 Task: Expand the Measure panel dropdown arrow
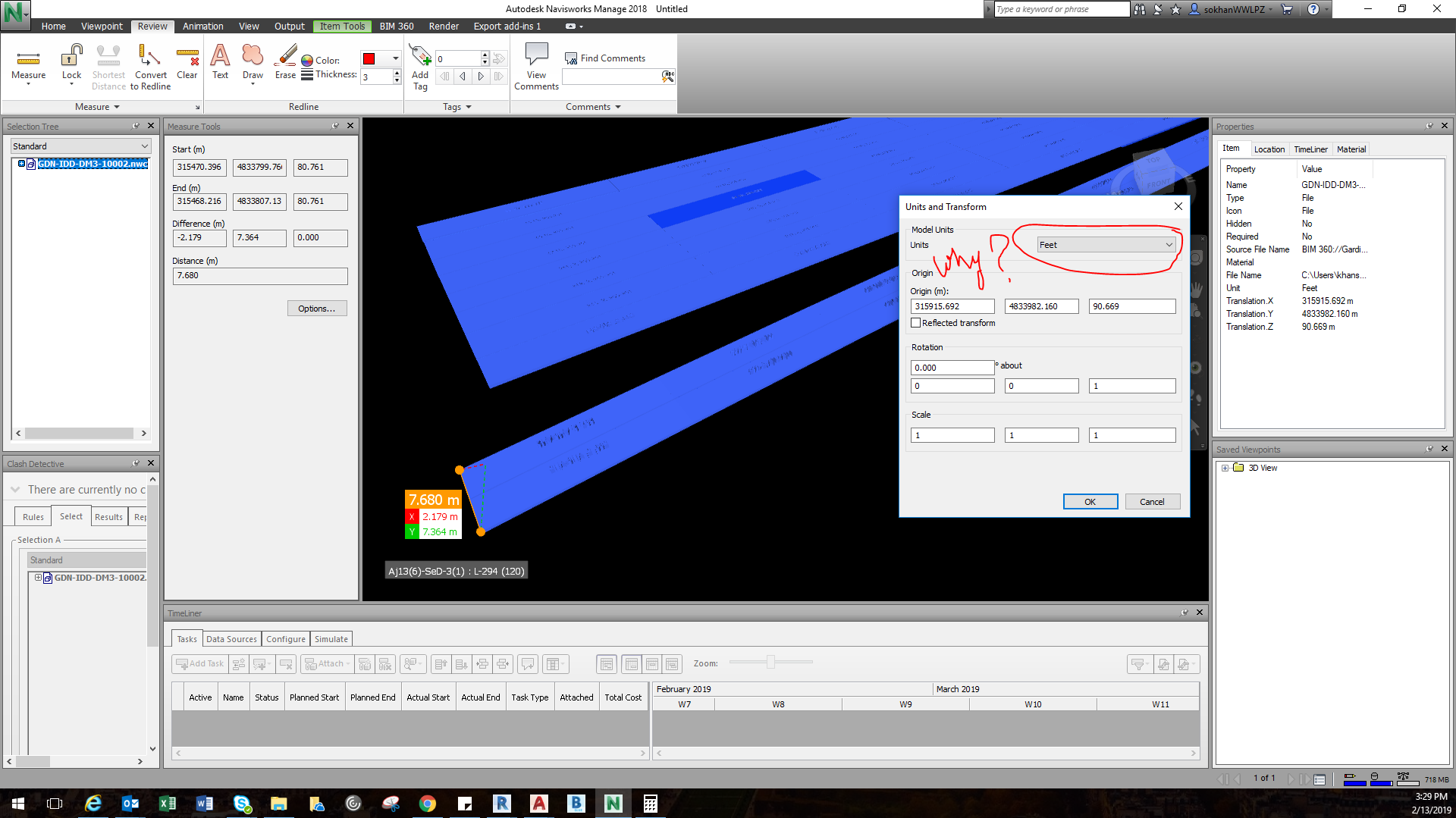[x=117, y=107]
